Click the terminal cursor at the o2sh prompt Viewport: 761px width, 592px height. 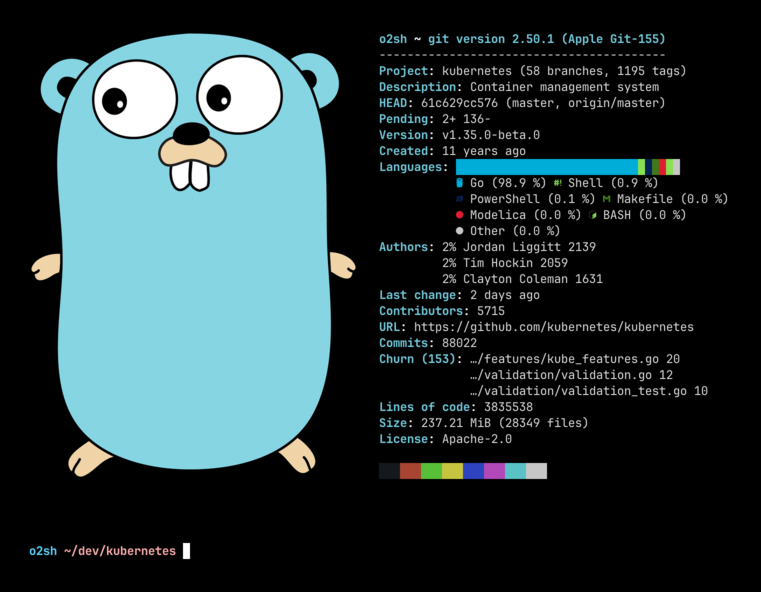[x=186, y=551]
